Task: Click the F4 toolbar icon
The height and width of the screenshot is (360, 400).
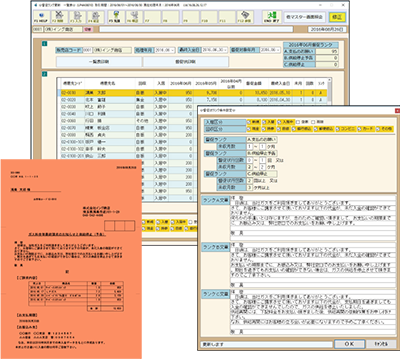Action: 96,17
